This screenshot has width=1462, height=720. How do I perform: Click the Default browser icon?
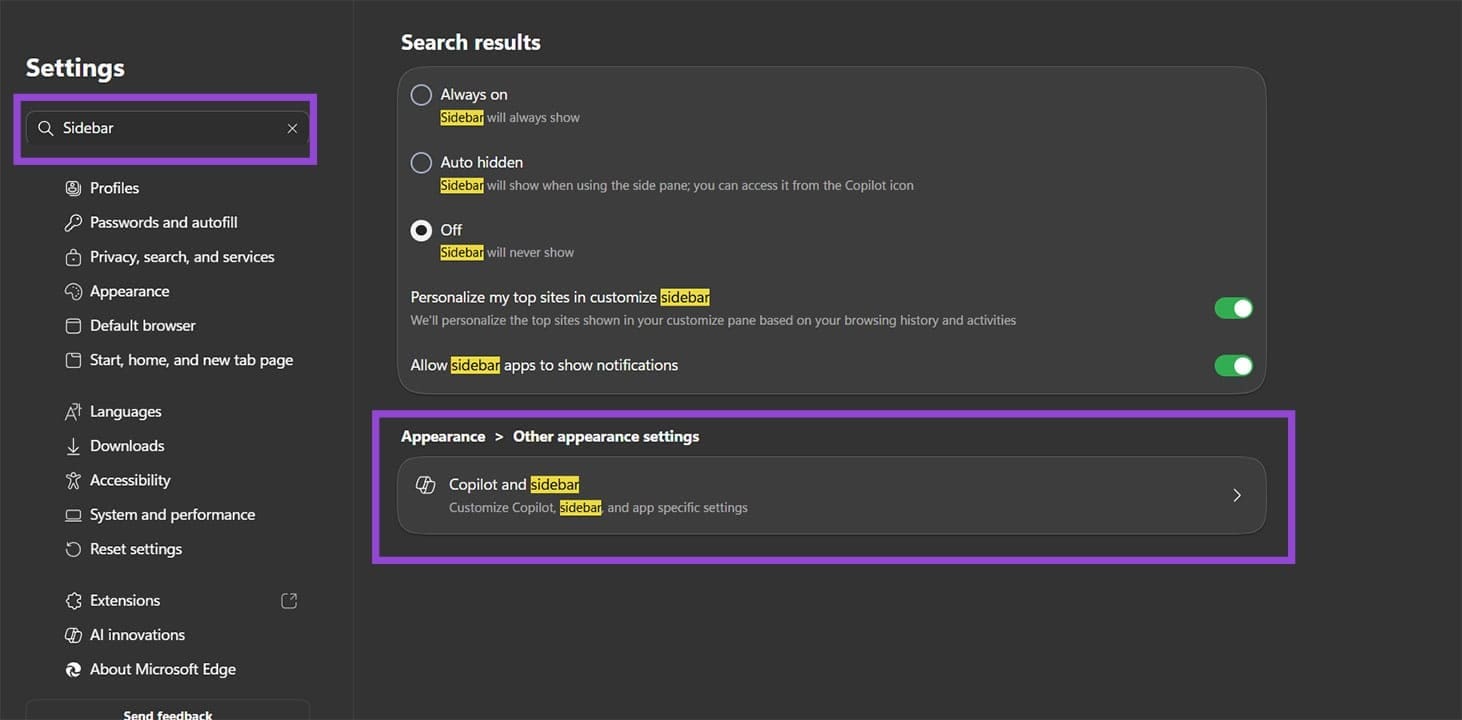coord(73,326)
